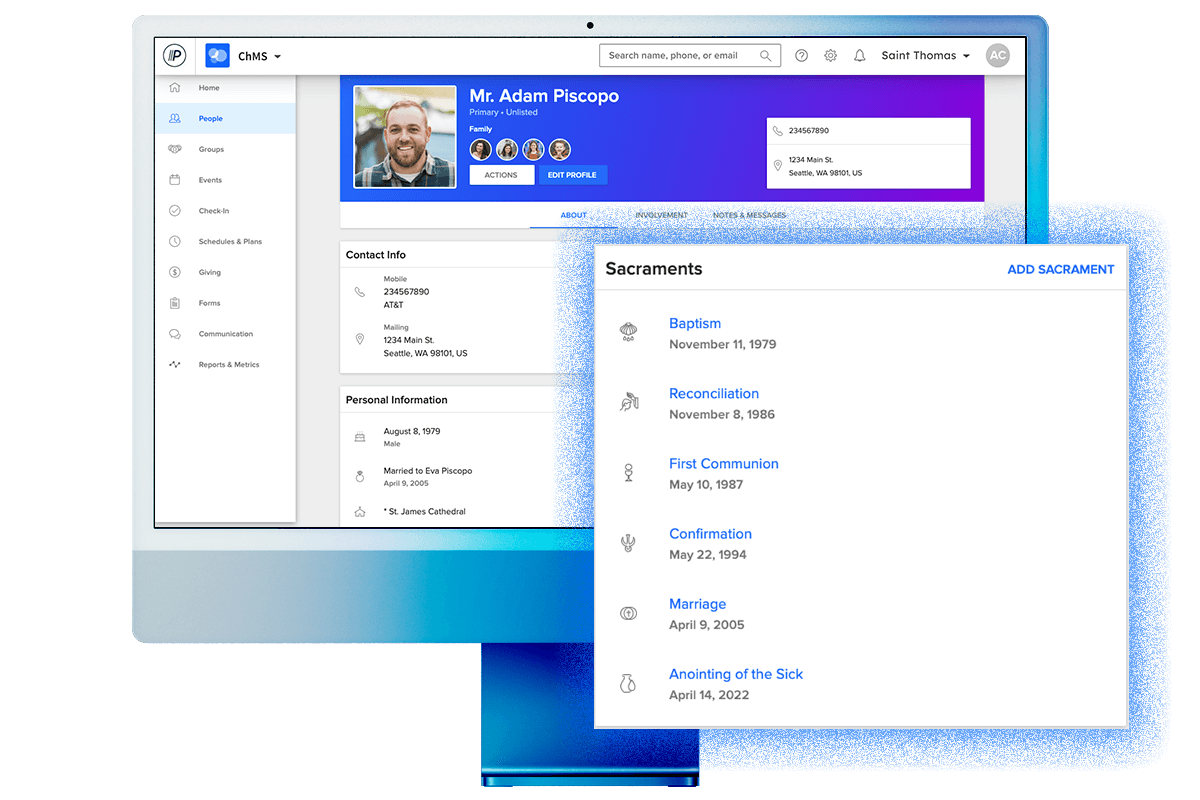Click the Marriage rings icon
1200x800 pixels.
(x=628, y=614)
